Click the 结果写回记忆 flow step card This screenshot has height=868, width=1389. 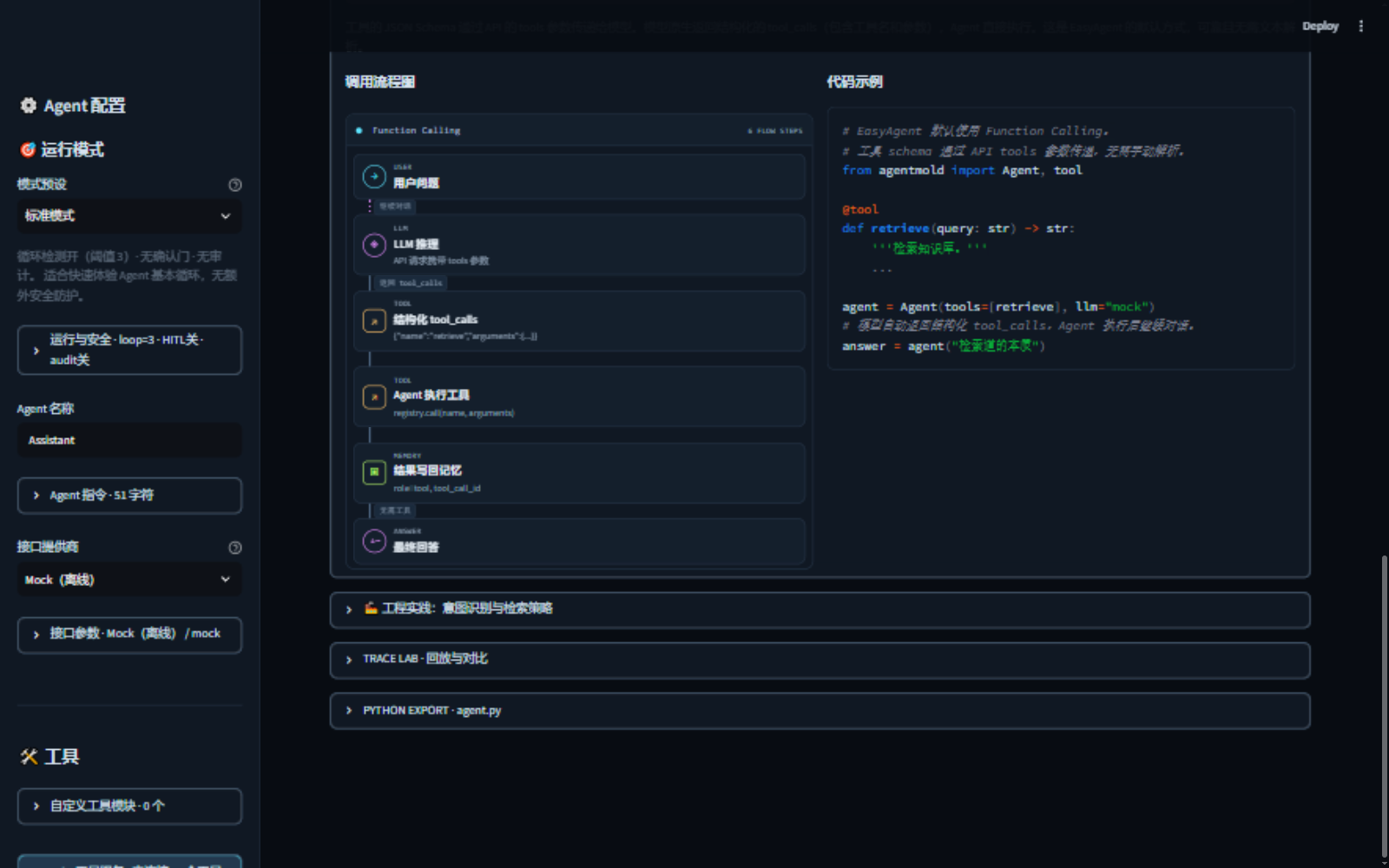(x=579, y=473)
